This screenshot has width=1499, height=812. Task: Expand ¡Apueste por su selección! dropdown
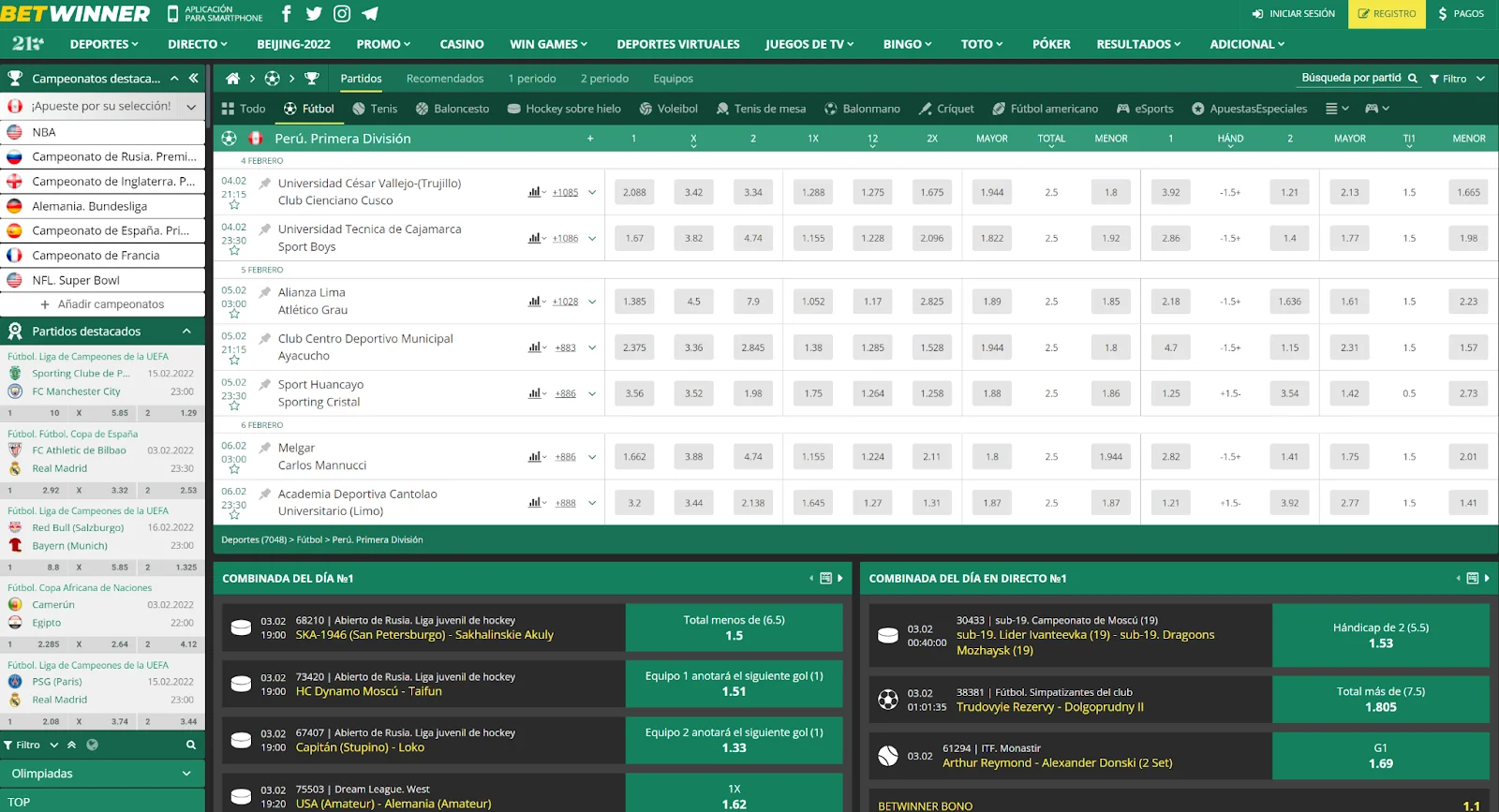(x=191, y=107)
